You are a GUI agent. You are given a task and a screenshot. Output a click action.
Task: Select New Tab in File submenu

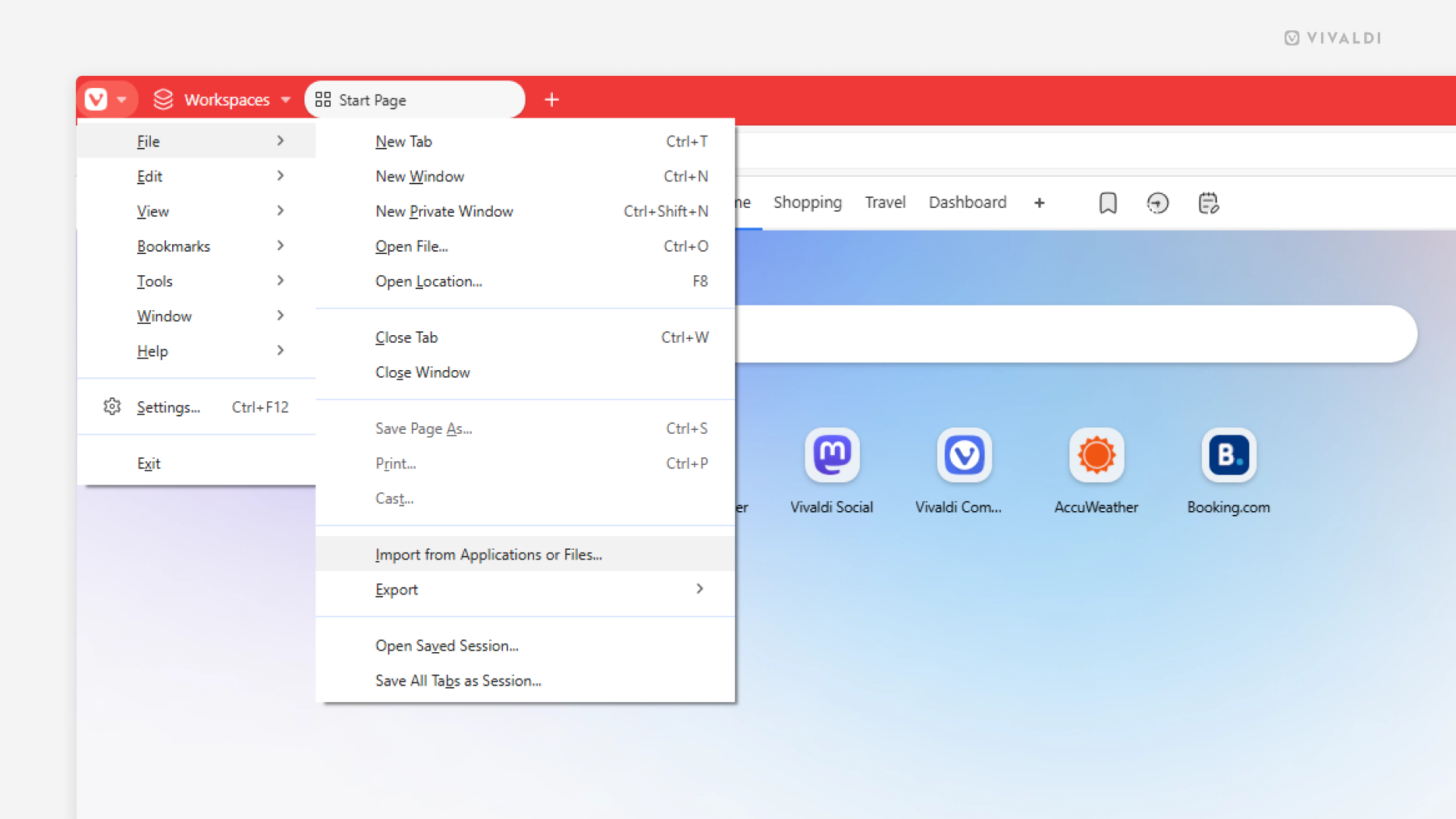click(x=526, y=141)
